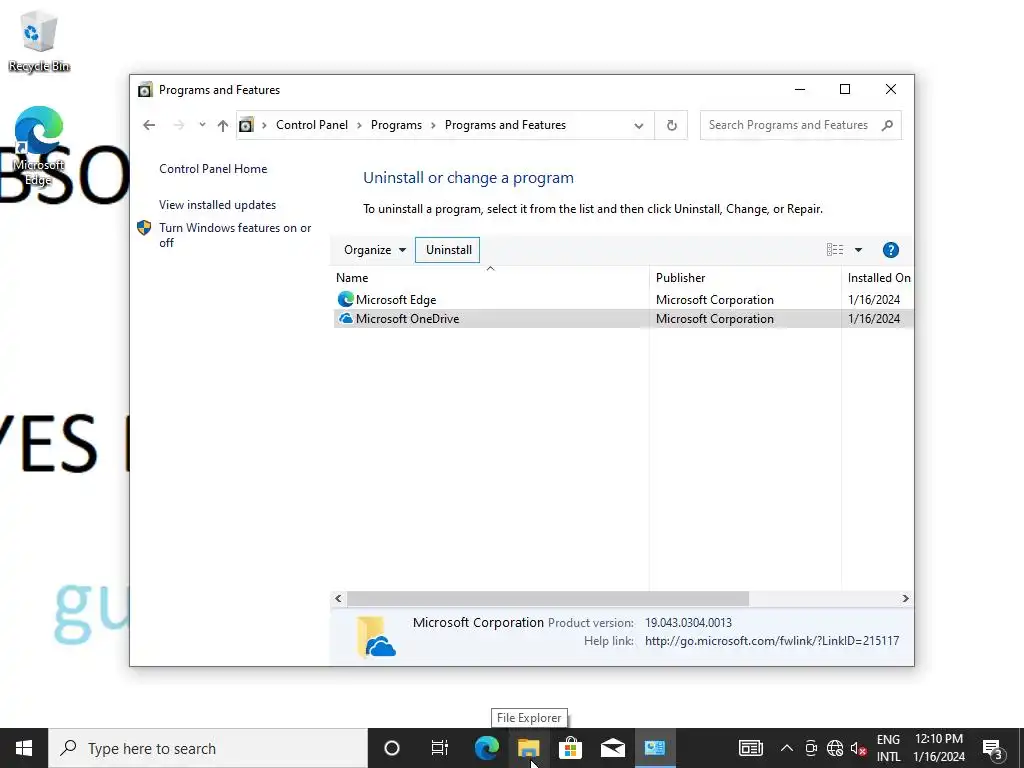1024x768 pixels.
Task: Open Mail app from the taskbar
Action: click(x=613, y=748)
